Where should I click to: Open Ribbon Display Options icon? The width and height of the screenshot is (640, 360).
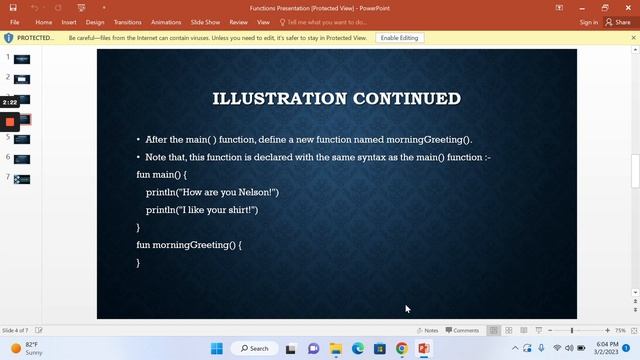559,8
